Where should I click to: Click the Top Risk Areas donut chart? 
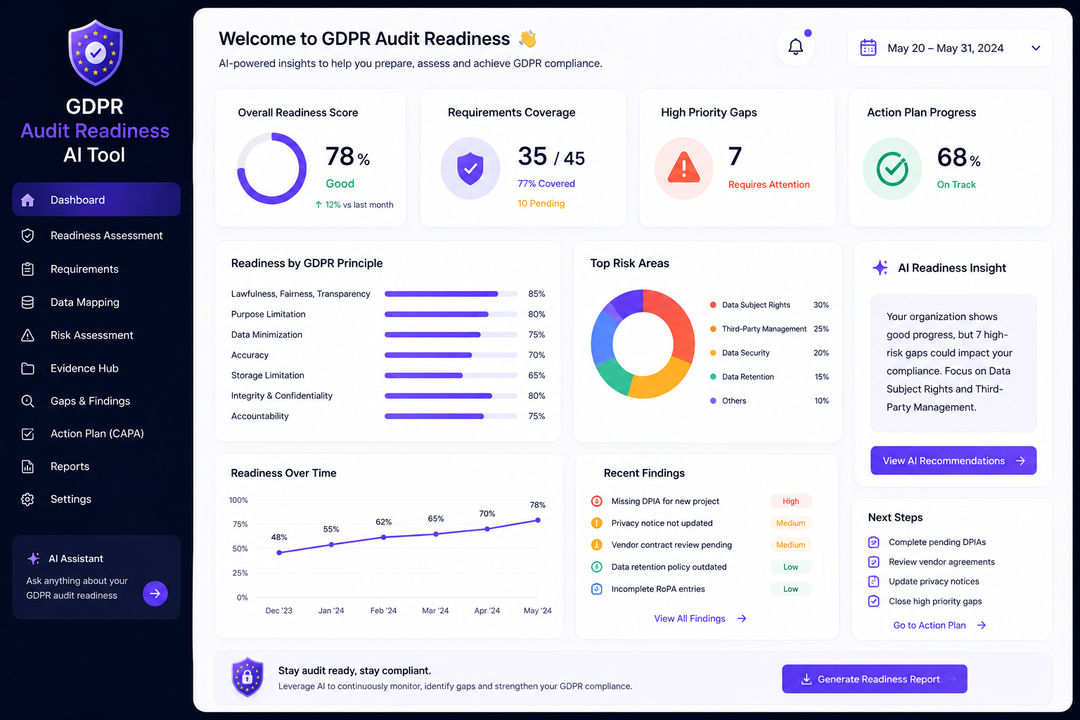click(643, 344)
